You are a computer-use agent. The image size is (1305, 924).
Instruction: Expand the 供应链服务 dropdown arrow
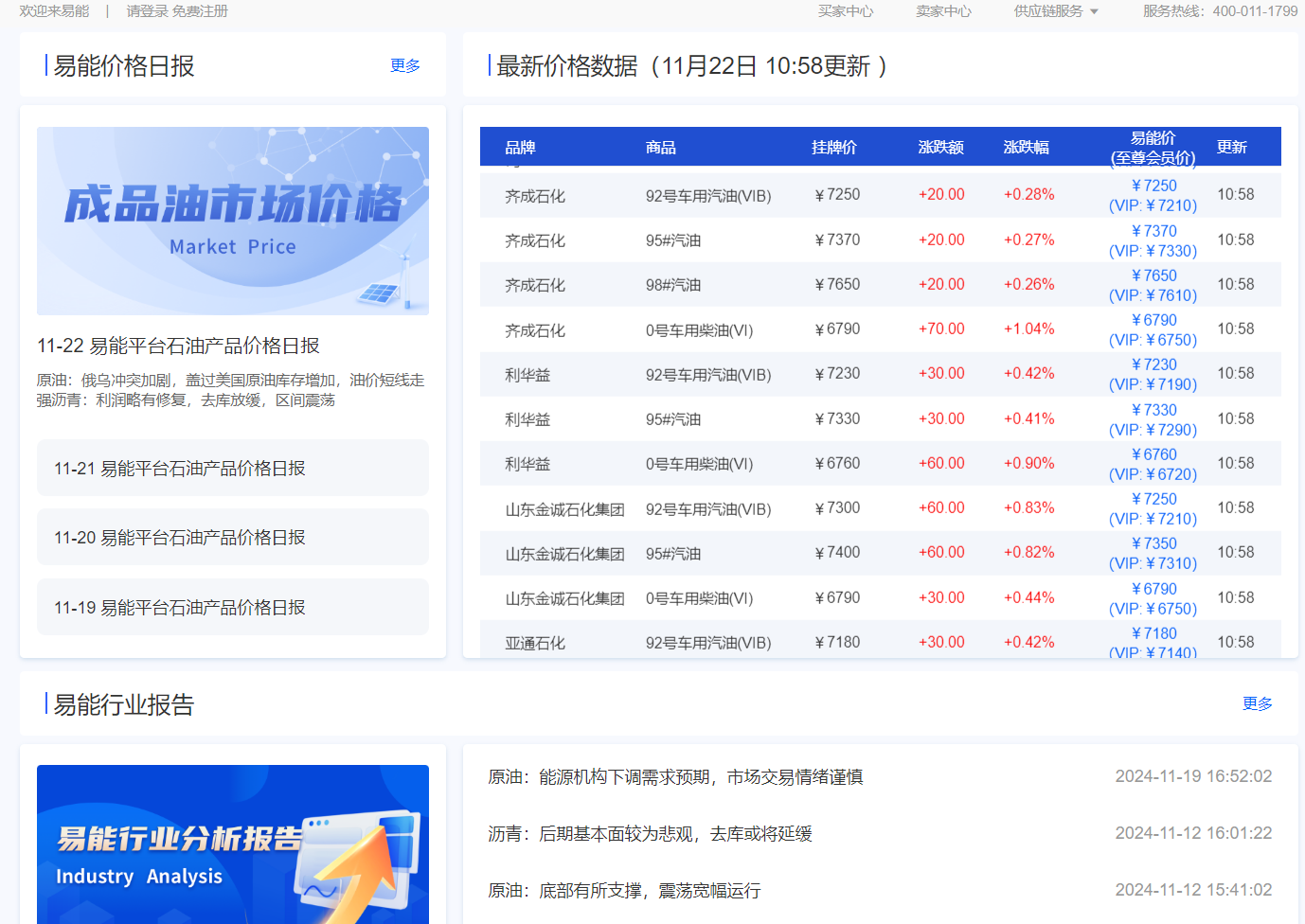[1094, 11]
